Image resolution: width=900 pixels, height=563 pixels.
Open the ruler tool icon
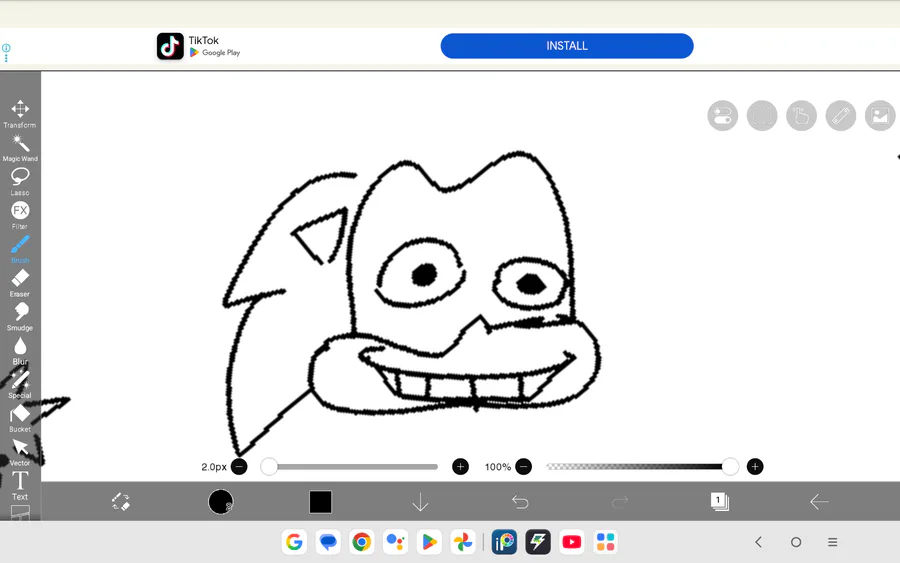pyautogui.click(x=841, y=116)
